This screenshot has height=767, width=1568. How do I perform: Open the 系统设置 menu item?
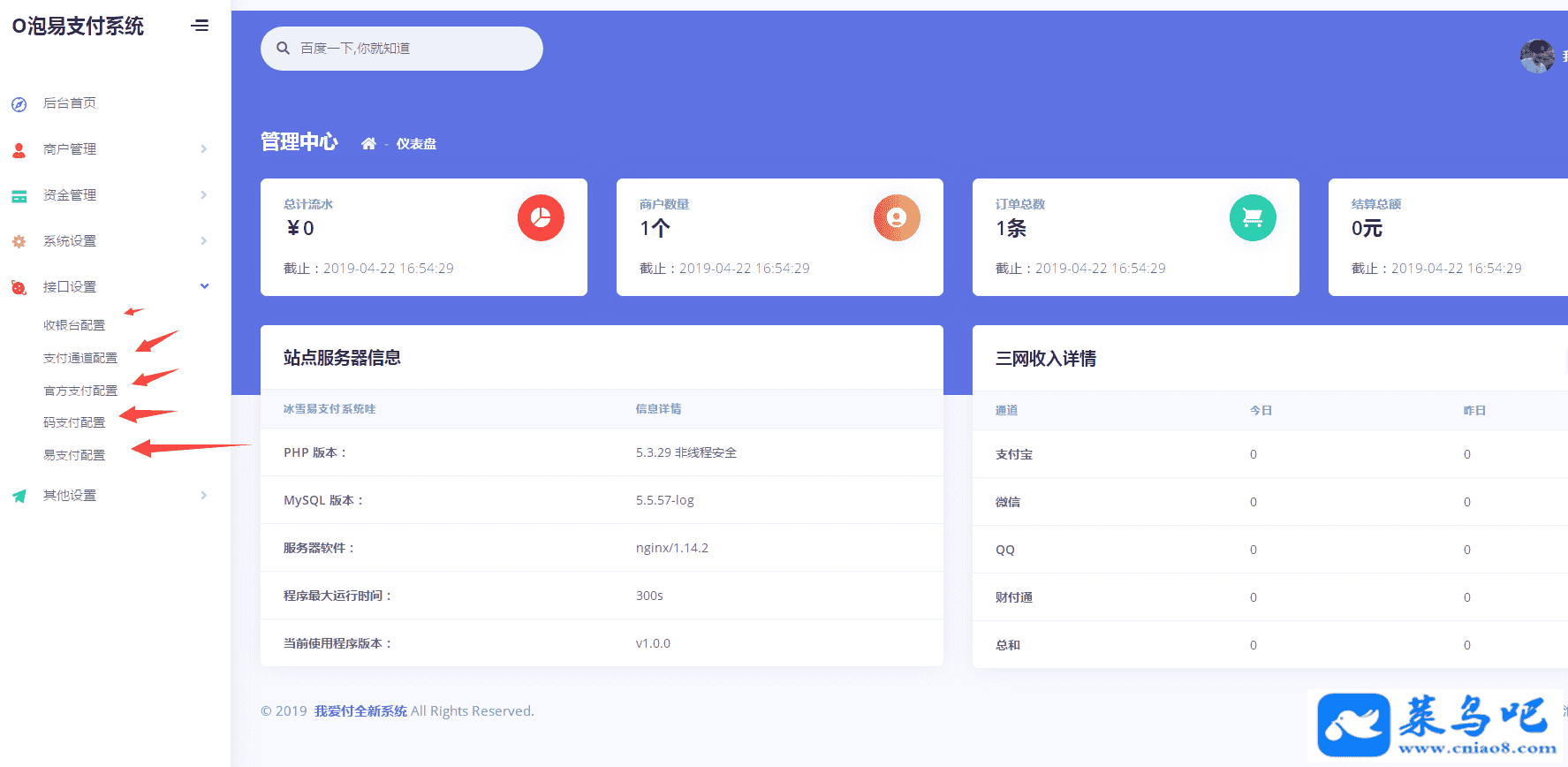click(70, 240)
